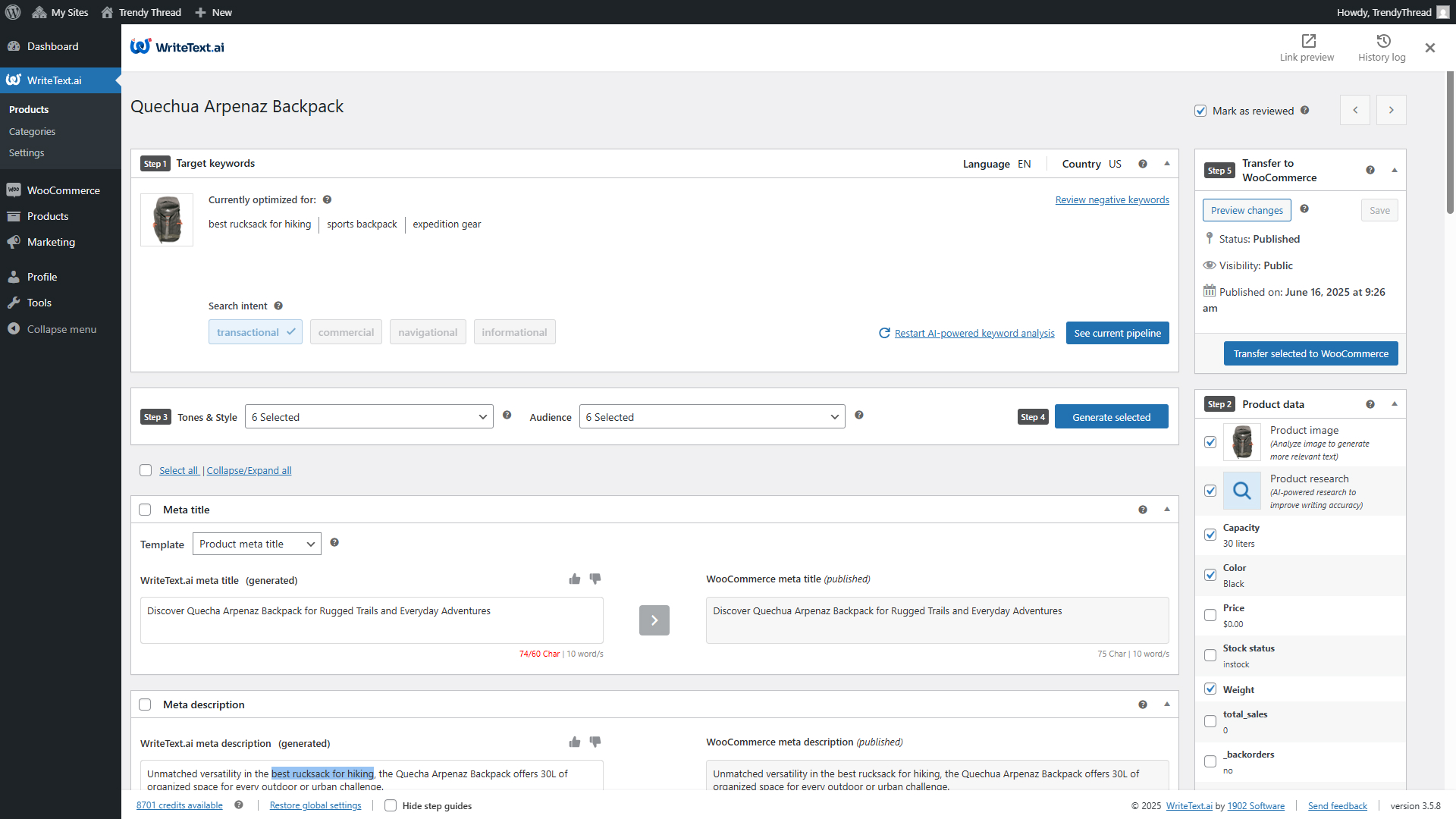Click the backpack product thumbnail
This screenshot has height=819, width=1456.
pyautogui.click(x=166, y=220)
